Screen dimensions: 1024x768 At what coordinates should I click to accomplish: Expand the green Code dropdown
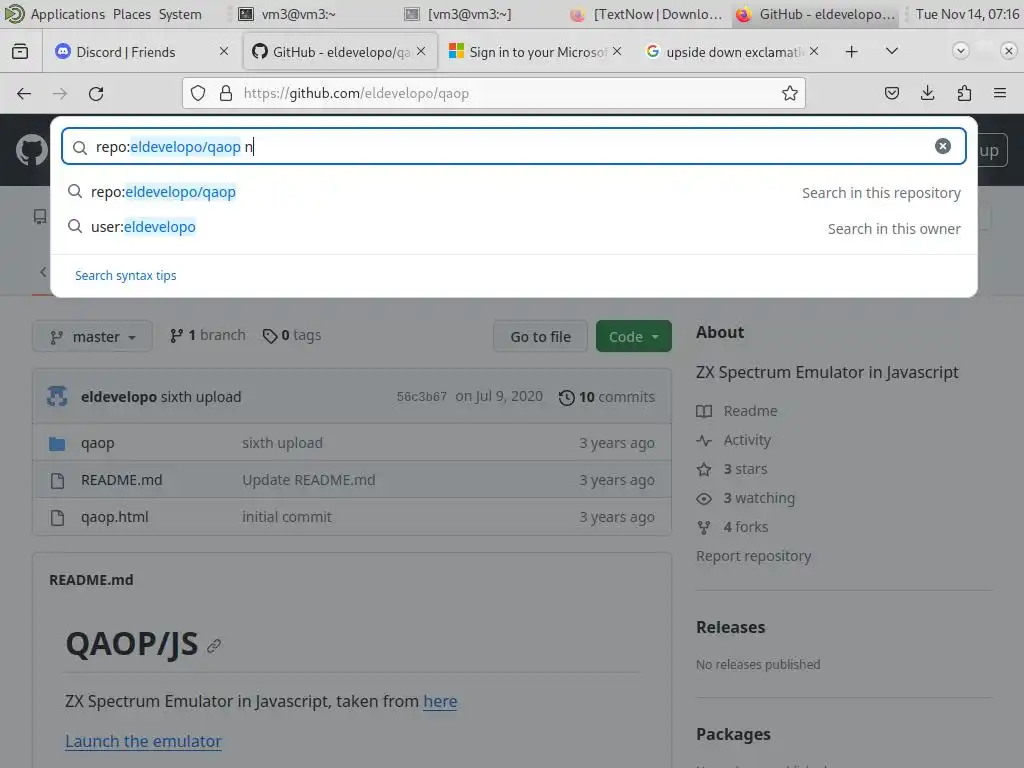pyautogui.click(x=633, y=336)
